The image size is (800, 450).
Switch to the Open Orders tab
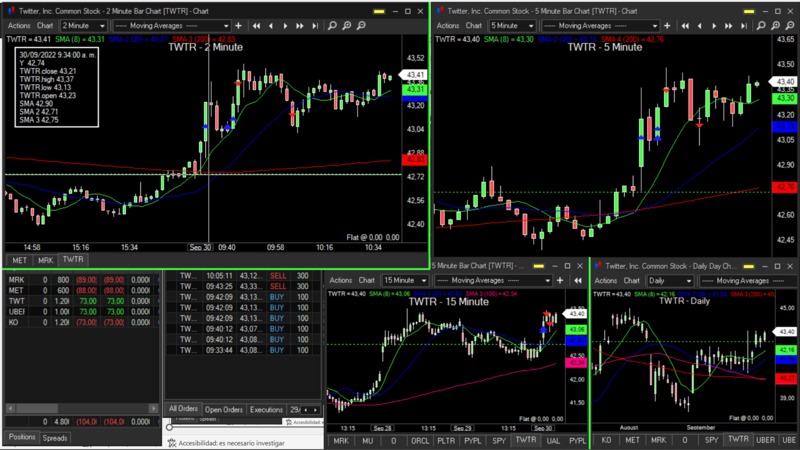(224, 410)
